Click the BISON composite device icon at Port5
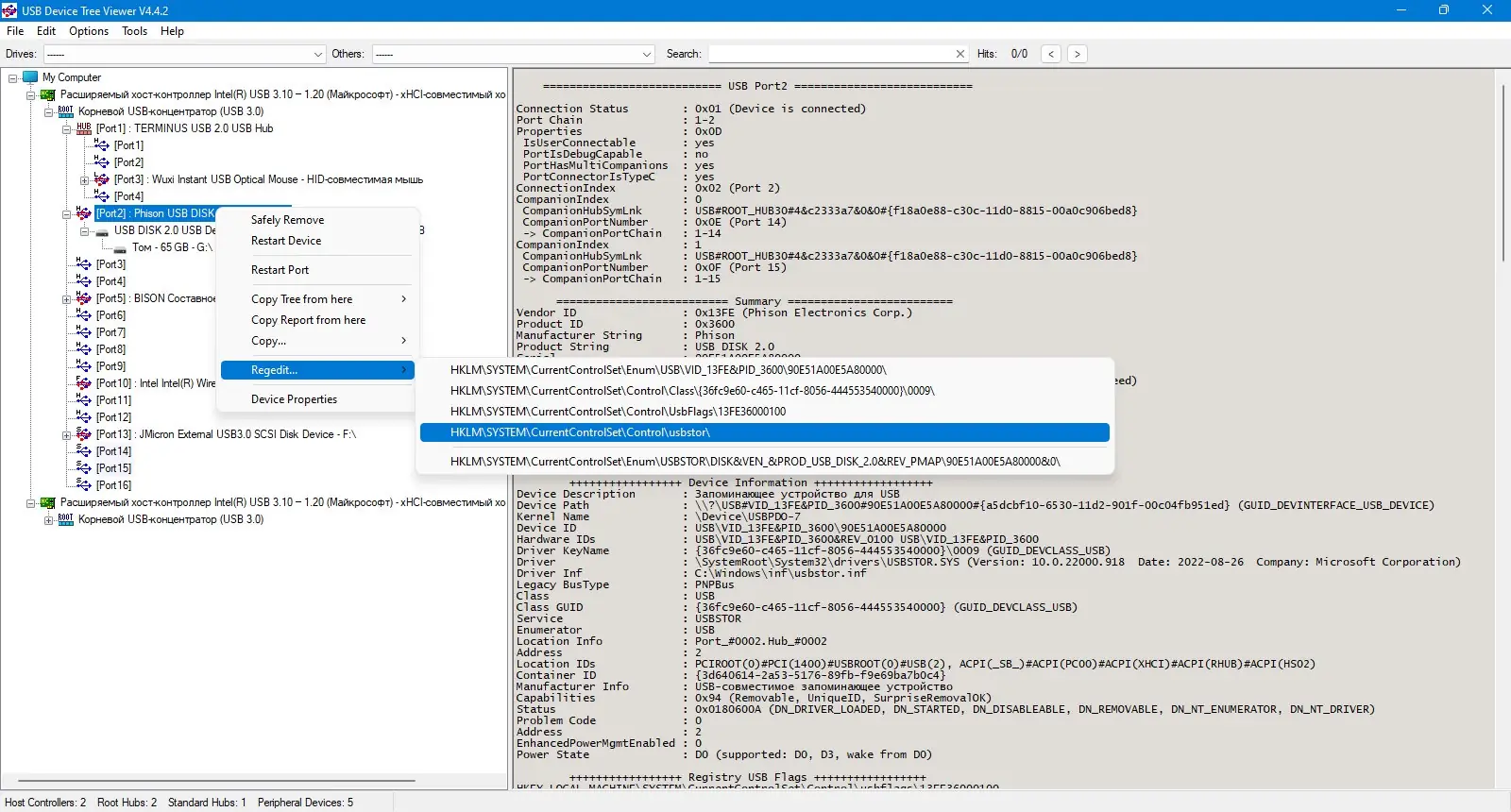Screen dimensions: 1511x812 (84, 298)
